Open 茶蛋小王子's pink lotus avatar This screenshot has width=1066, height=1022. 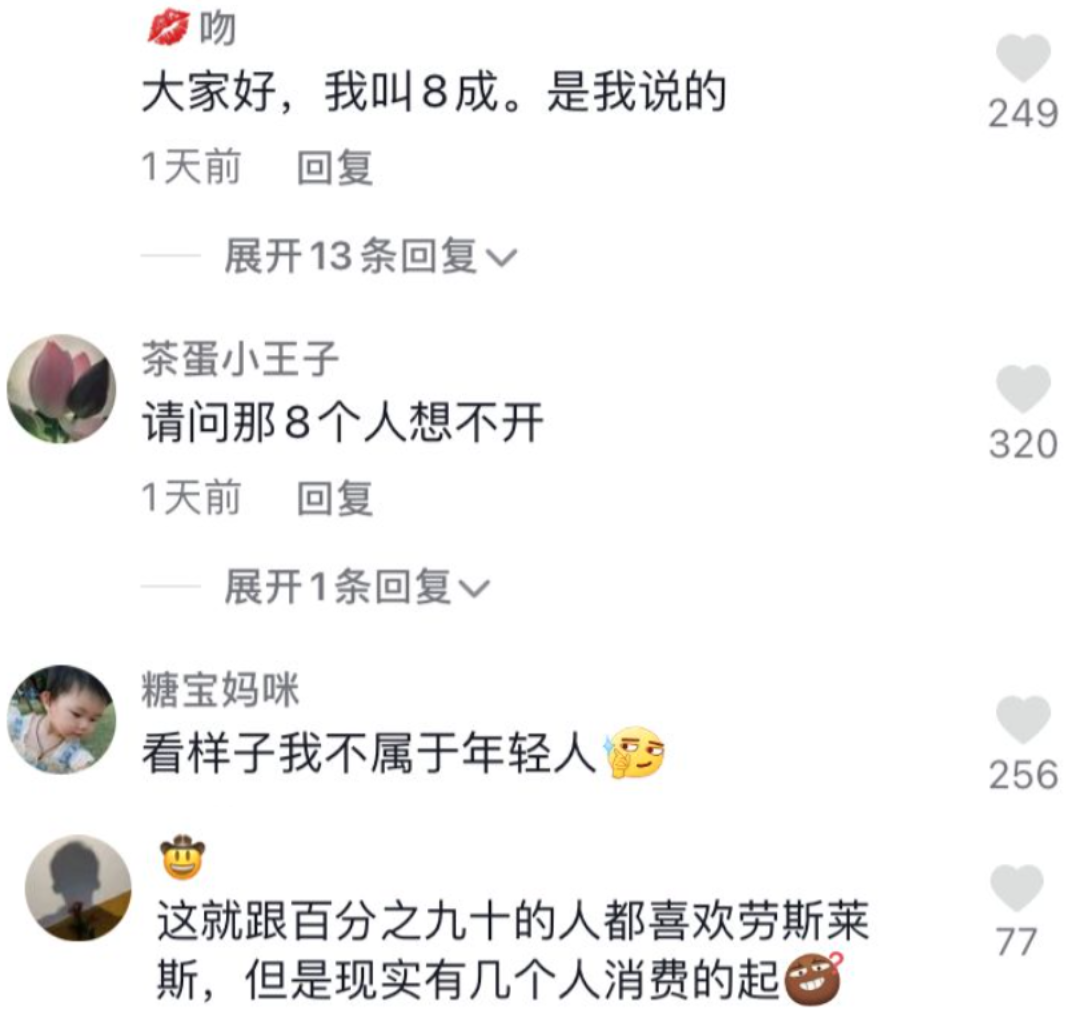click(x=61, y=389)
